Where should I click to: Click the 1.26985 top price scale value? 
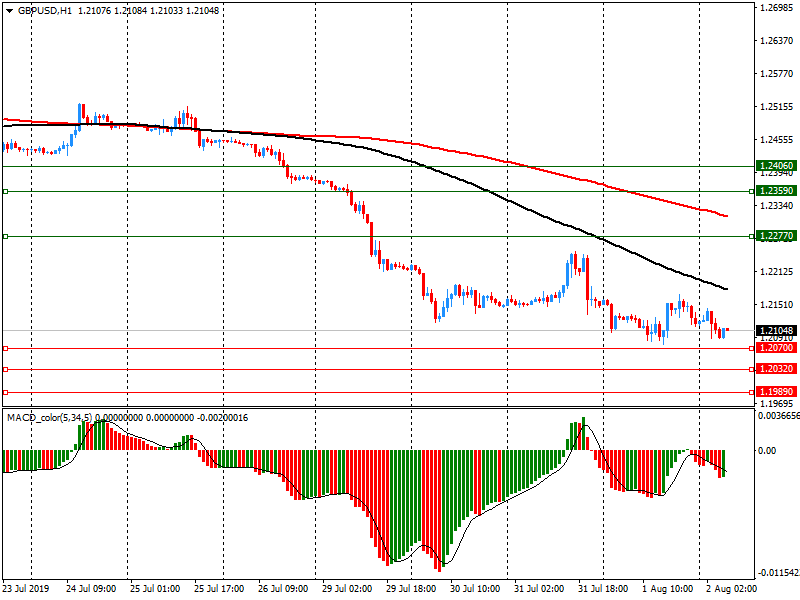[x=777, y=7]
